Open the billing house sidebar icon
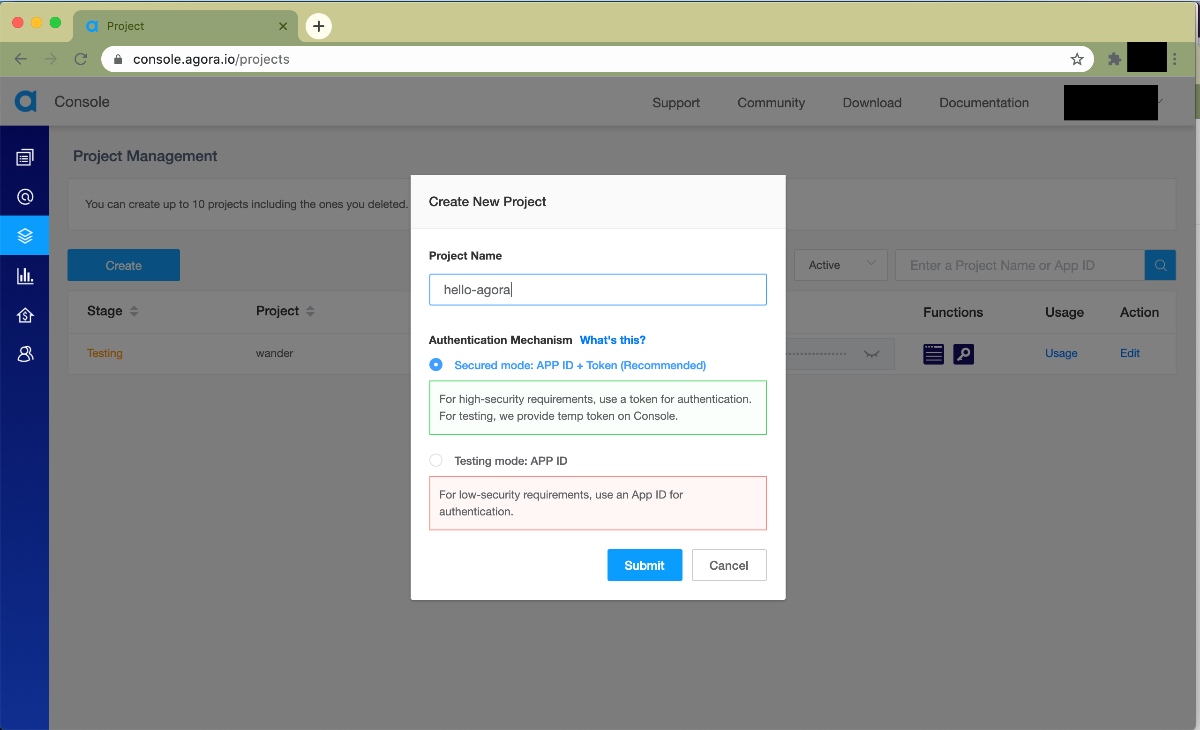The width and height of the screenshot is (1200, 730). click(25, 315)
